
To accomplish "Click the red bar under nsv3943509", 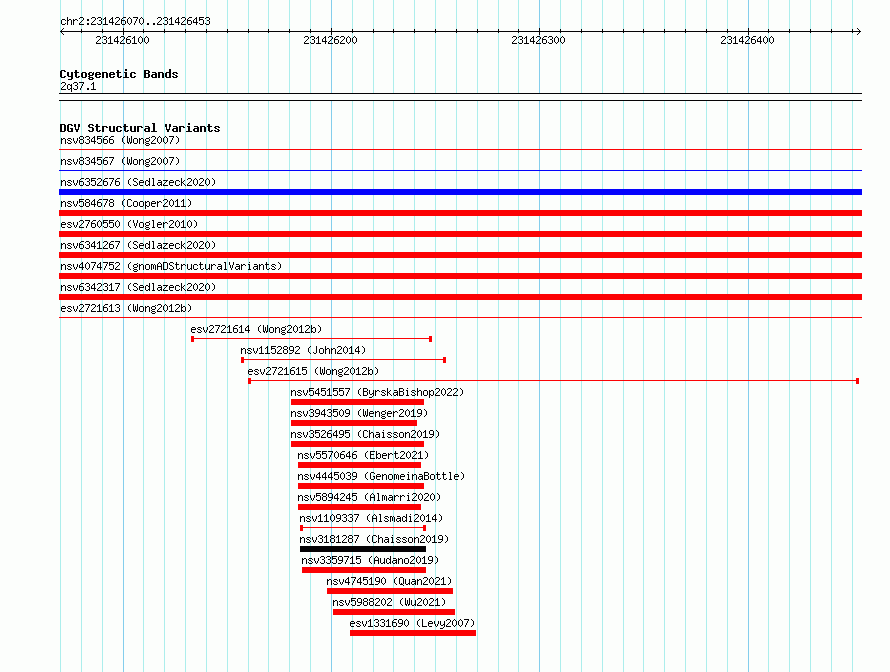I will tap(354, 423).
